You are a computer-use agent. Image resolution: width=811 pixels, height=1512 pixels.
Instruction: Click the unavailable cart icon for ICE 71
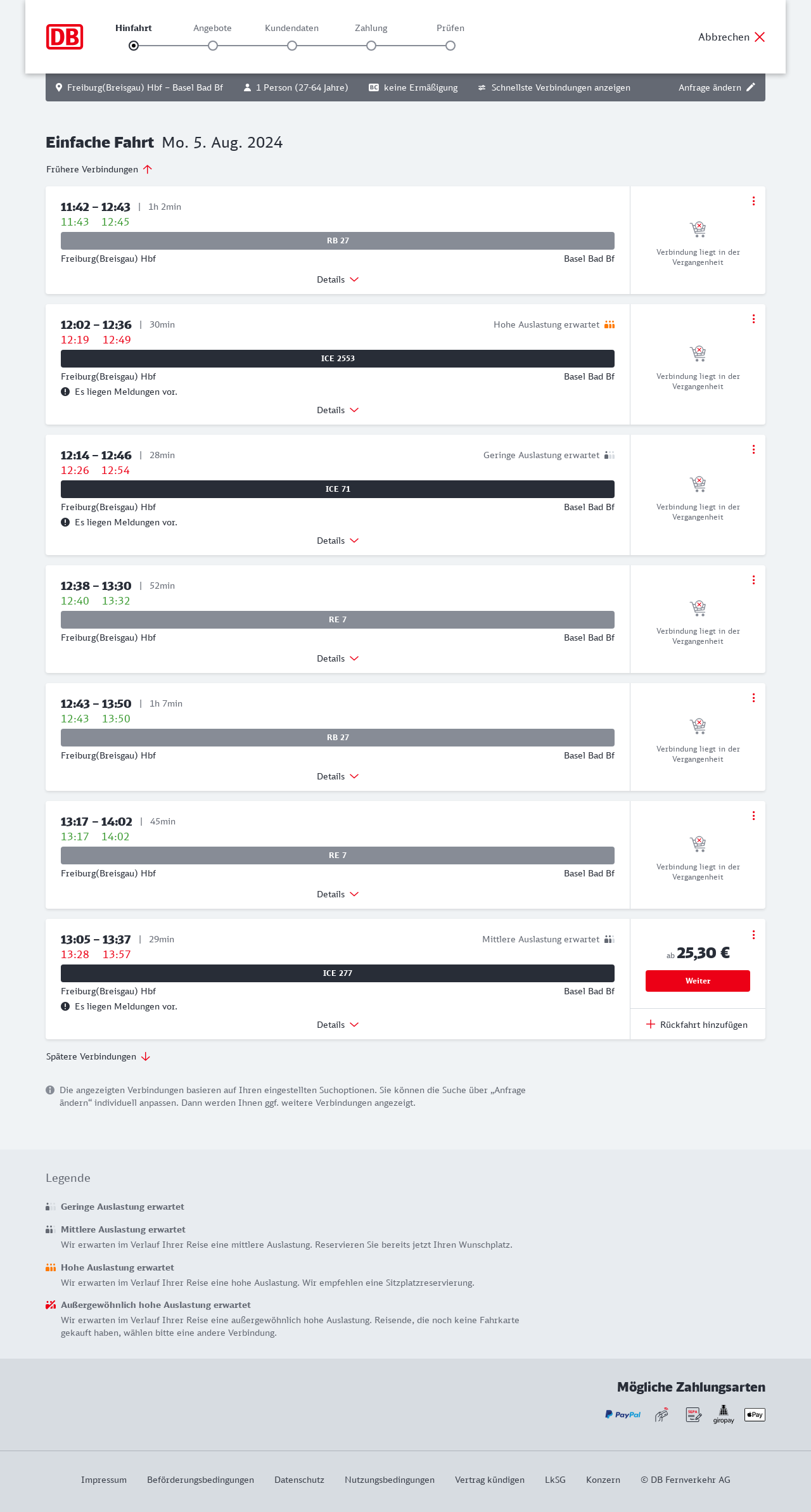click(698, 484)
